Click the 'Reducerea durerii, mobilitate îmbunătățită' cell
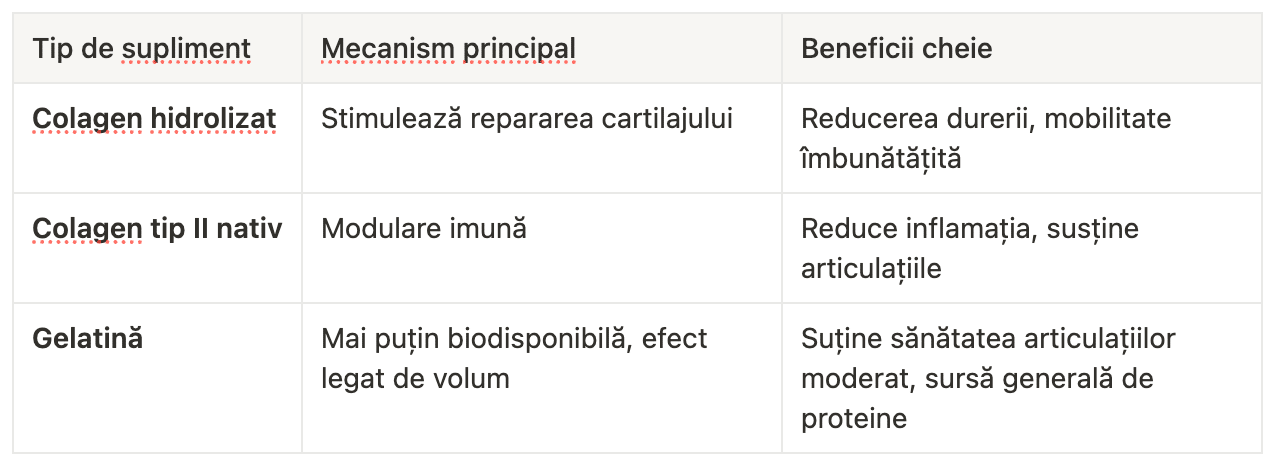 tap(1022, 138)
